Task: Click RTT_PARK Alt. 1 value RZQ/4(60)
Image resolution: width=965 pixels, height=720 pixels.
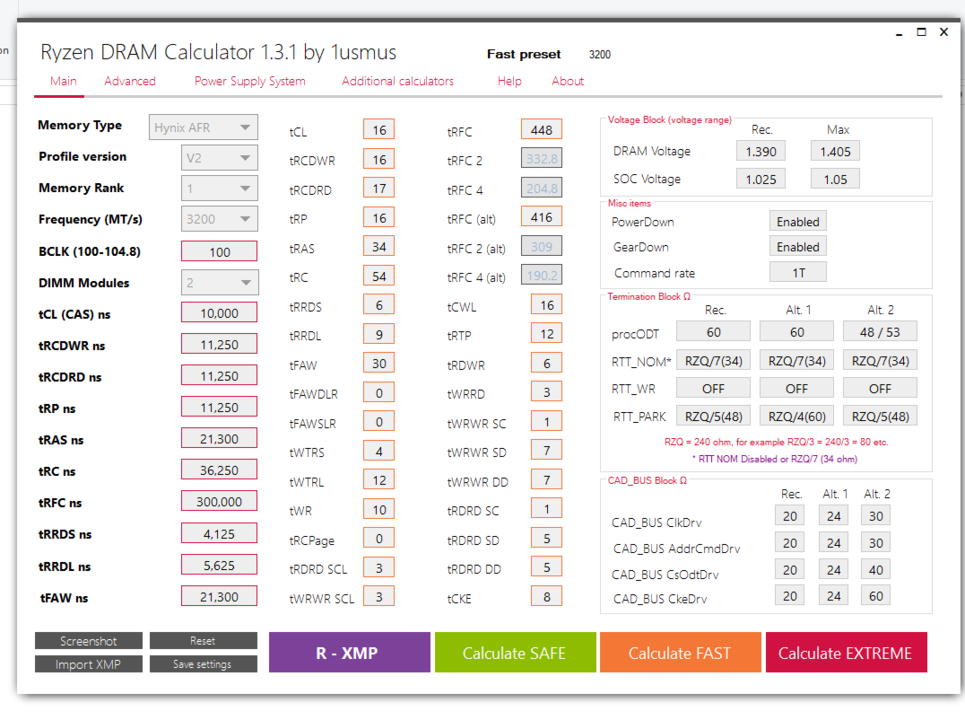Action: 797,417
